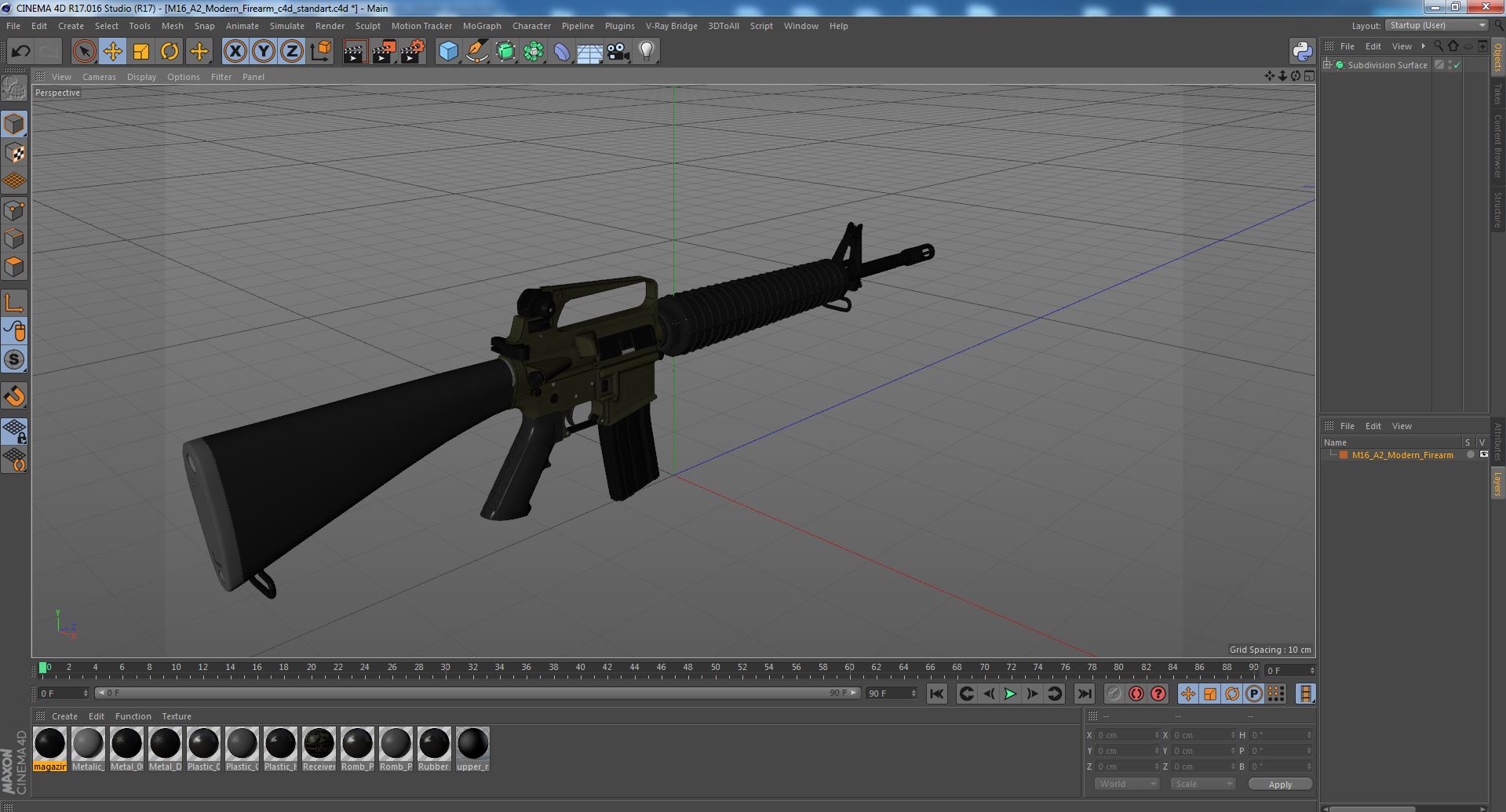Add a Floor environment object
Viewport: 1506px width, 812px height.
[x=589, y=52]
